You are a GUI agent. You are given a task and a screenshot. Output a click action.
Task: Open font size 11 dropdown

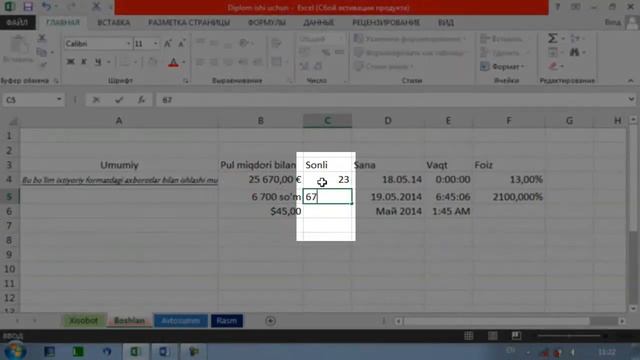click(x=156, y=44)
